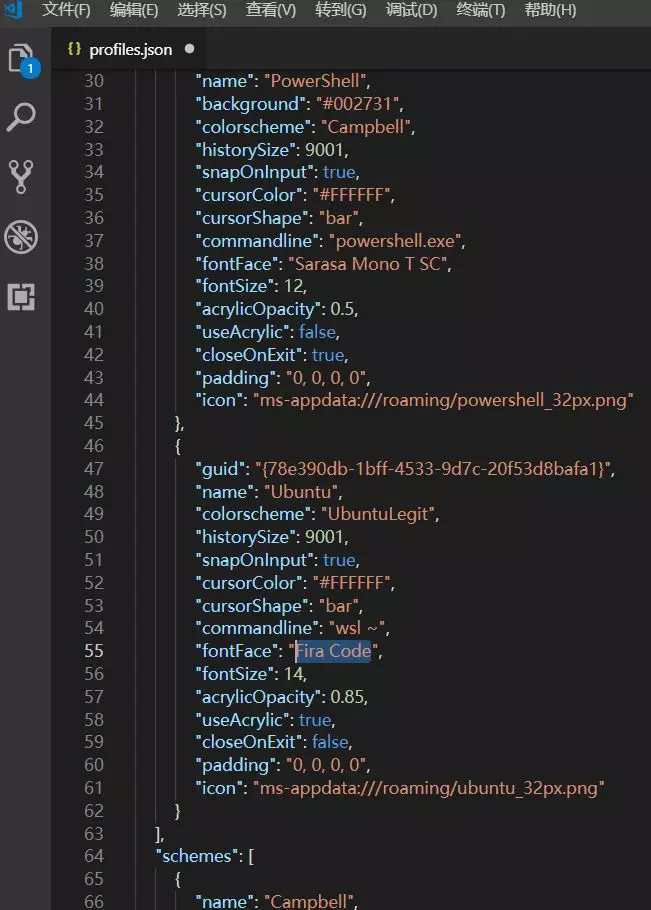Open the 选择(S) menu
Viewport: 651px width, 910px height.
coord(202,9)
